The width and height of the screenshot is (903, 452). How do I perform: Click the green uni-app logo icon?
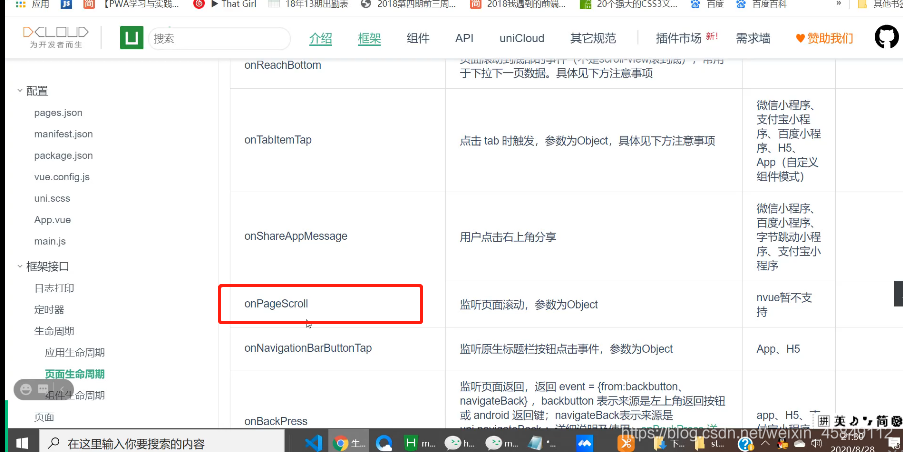(131, 38)
